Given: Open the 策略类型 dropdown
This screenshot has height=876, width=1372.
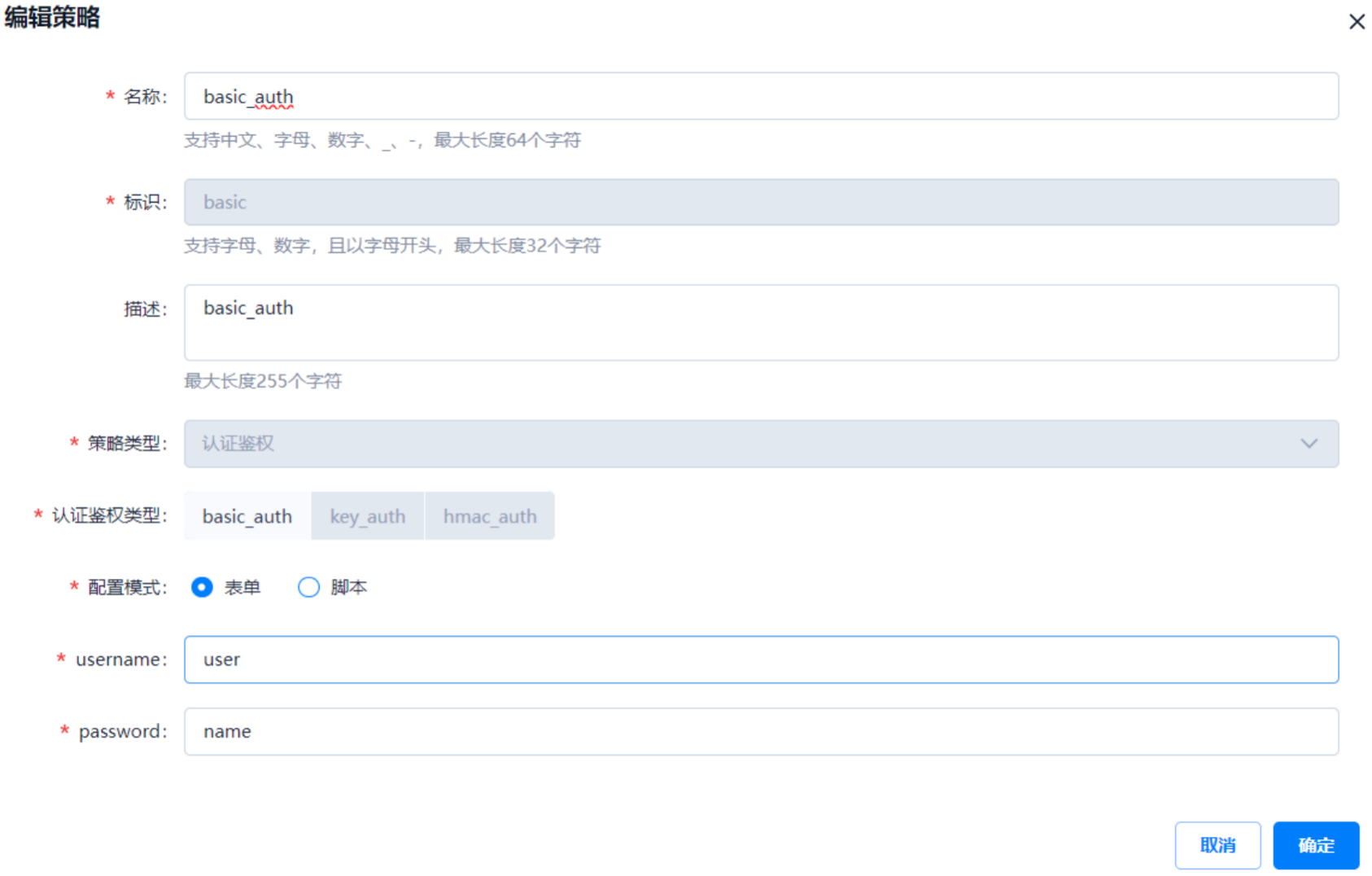Looking at the screenshot, I should point(761,444).
